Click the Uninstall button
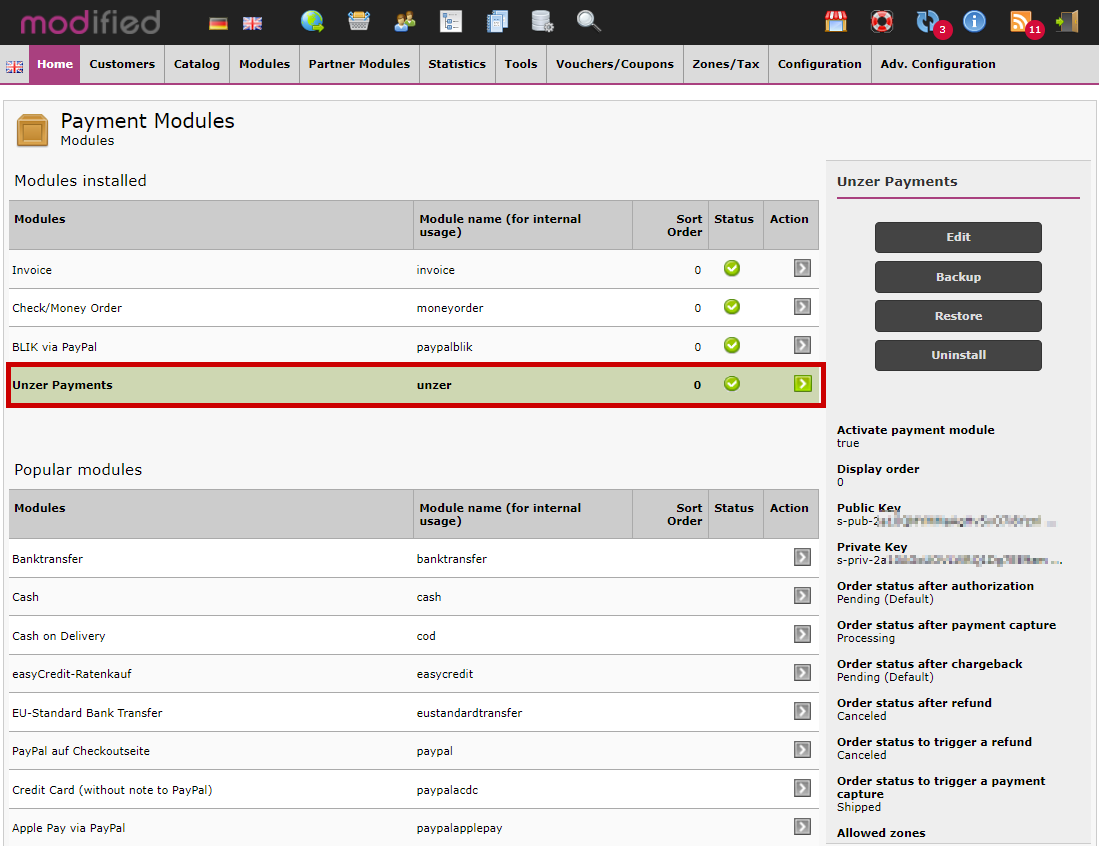 [958, 355]
